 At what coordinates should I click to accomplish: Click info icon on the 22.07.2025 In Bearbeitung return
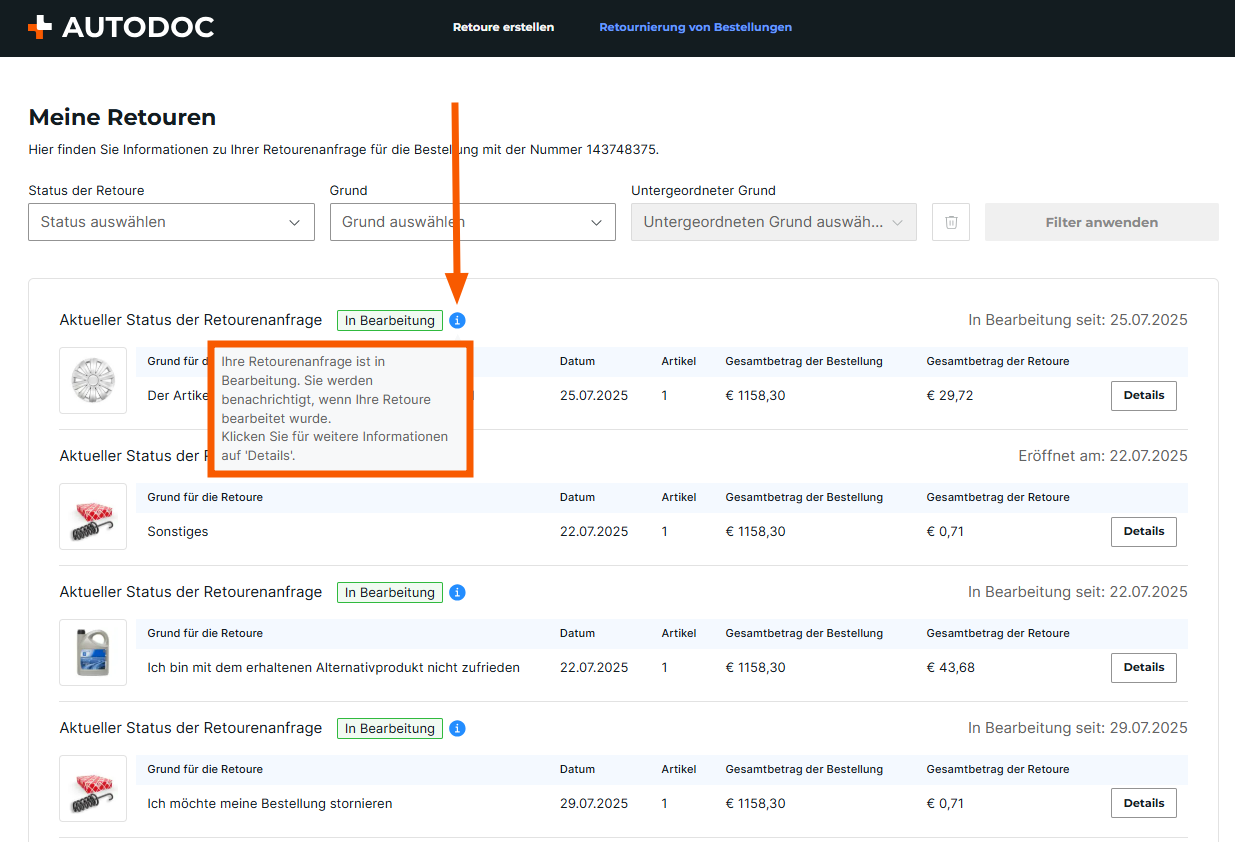[x=457, y=592]
